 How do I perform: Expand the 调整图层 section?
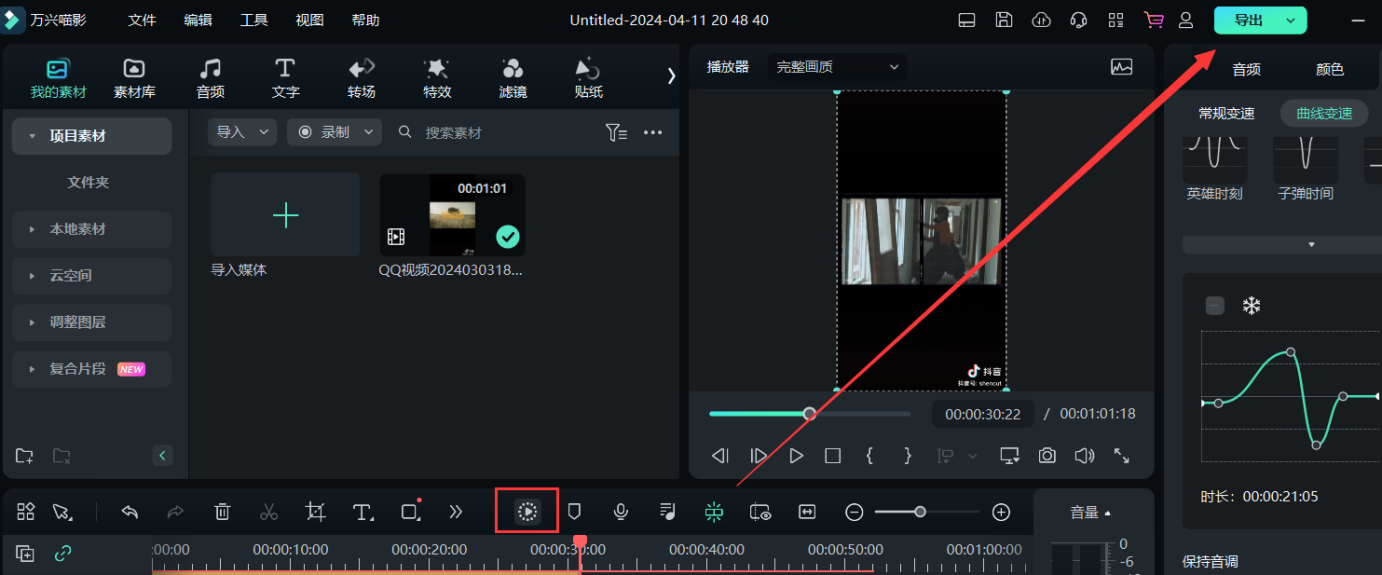point(32,322)
